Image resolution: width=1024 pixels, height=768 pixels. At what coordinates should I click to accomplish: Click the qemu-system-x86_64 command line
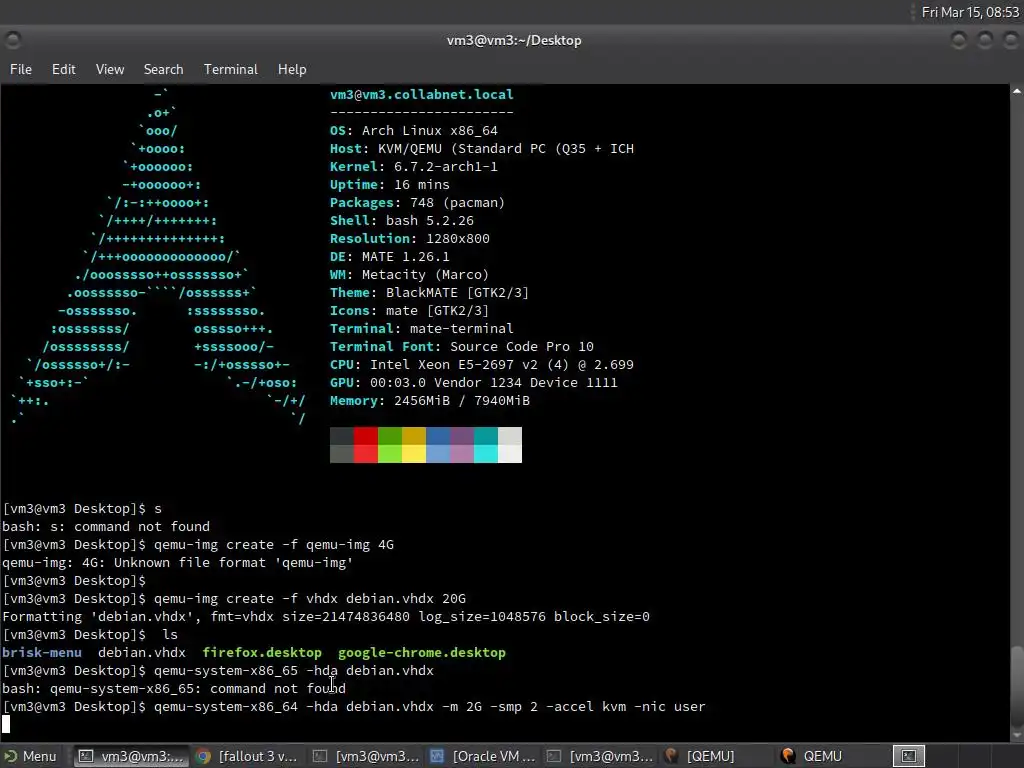[x=354, y=707]
